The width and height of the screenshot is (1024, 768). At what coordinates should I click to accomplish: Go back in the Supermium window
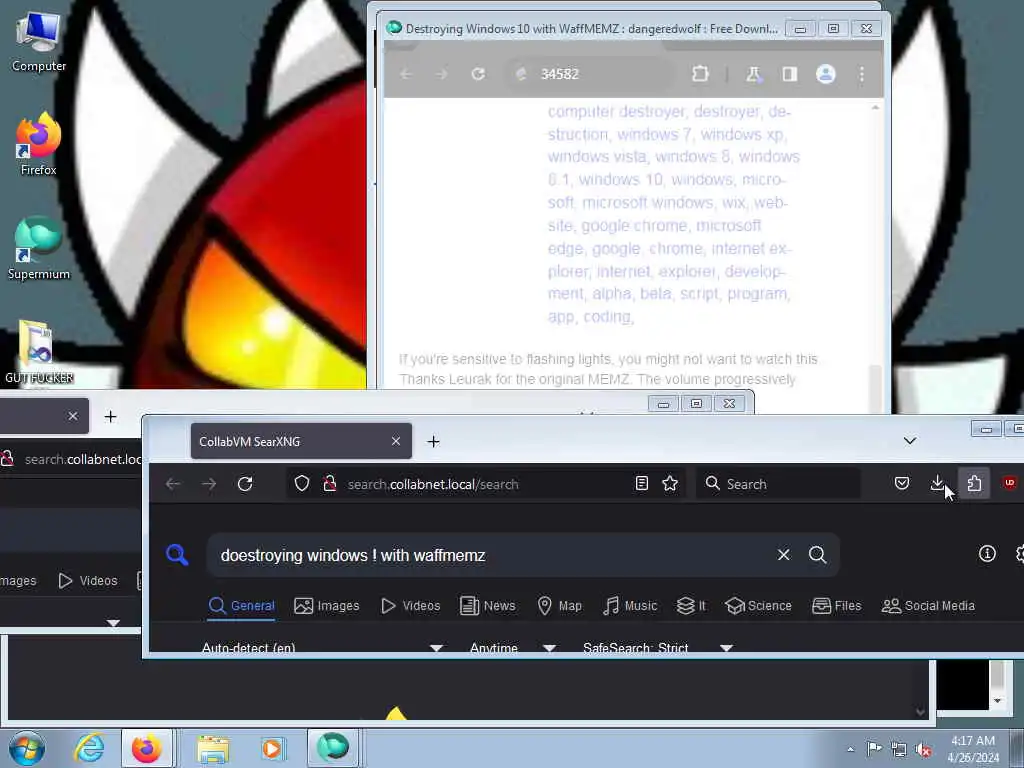coord(406,74)
